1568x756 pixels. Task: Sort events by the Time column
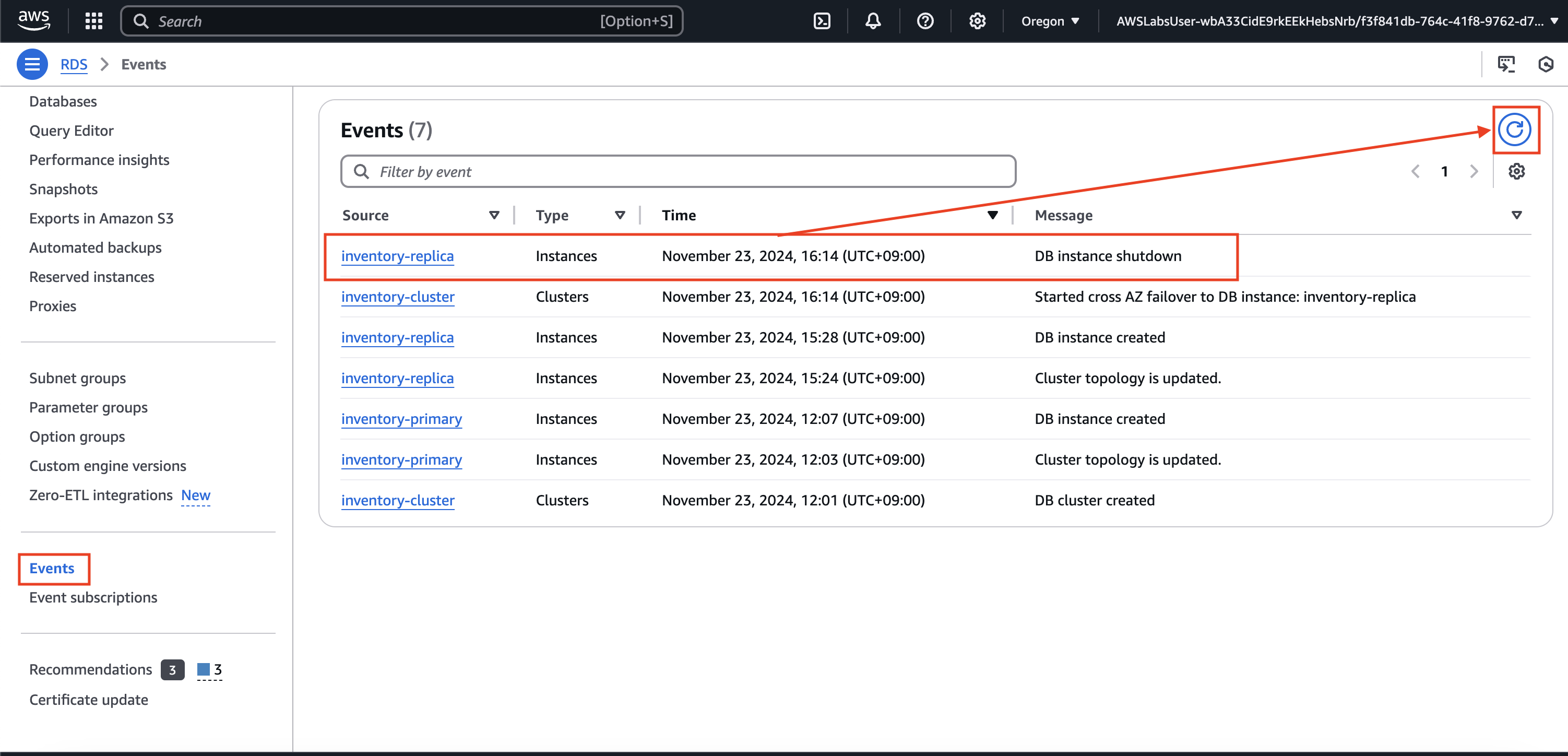click(993, 216)
